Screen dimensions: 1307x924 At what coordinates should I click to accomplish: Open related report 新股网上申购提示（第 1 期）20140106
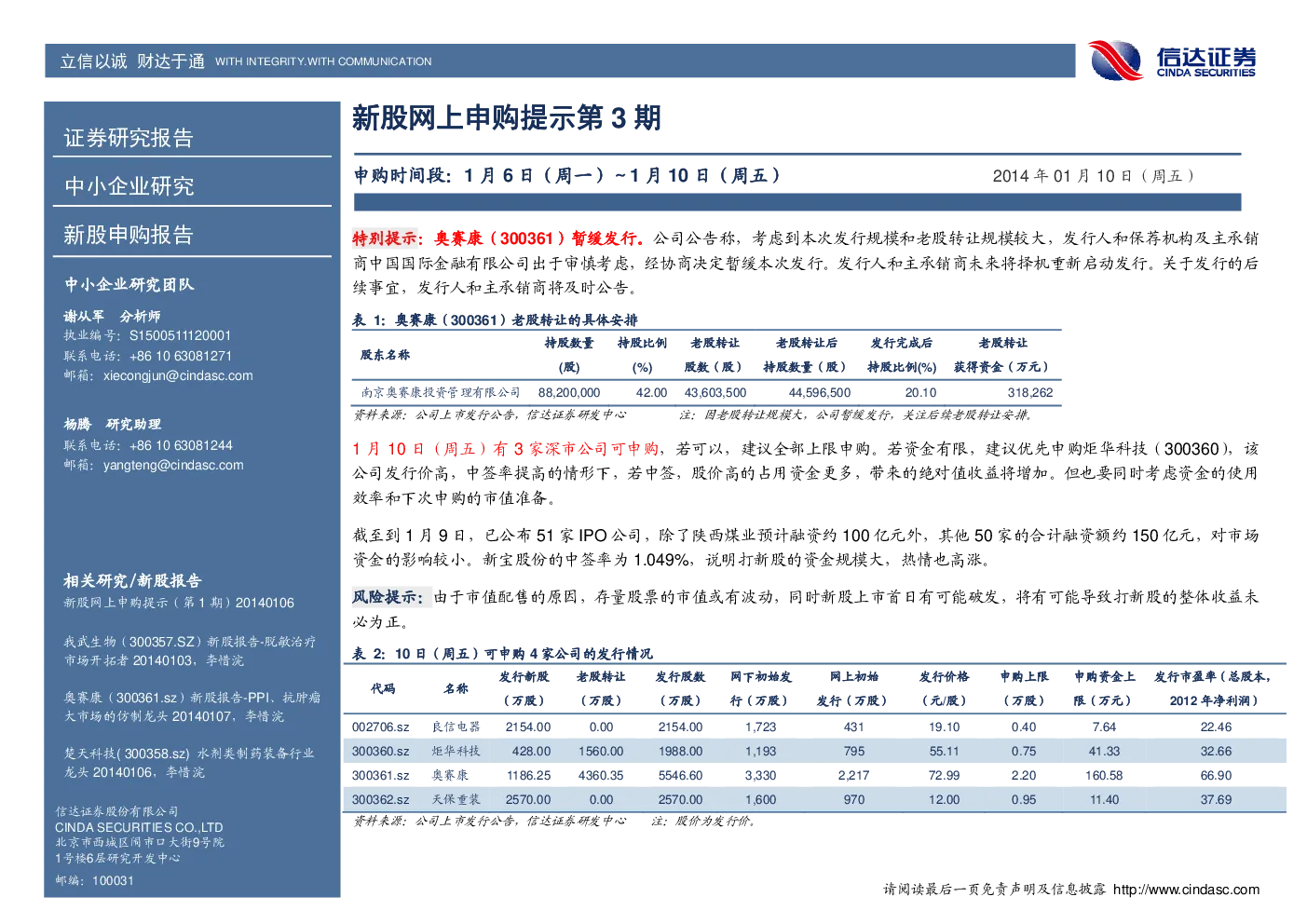(179, 604)
